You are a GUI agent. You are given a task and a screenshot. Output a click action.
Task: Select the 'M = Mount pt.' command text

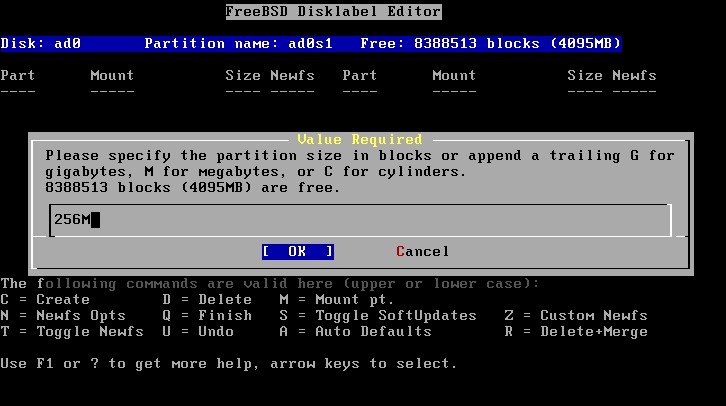337,300
